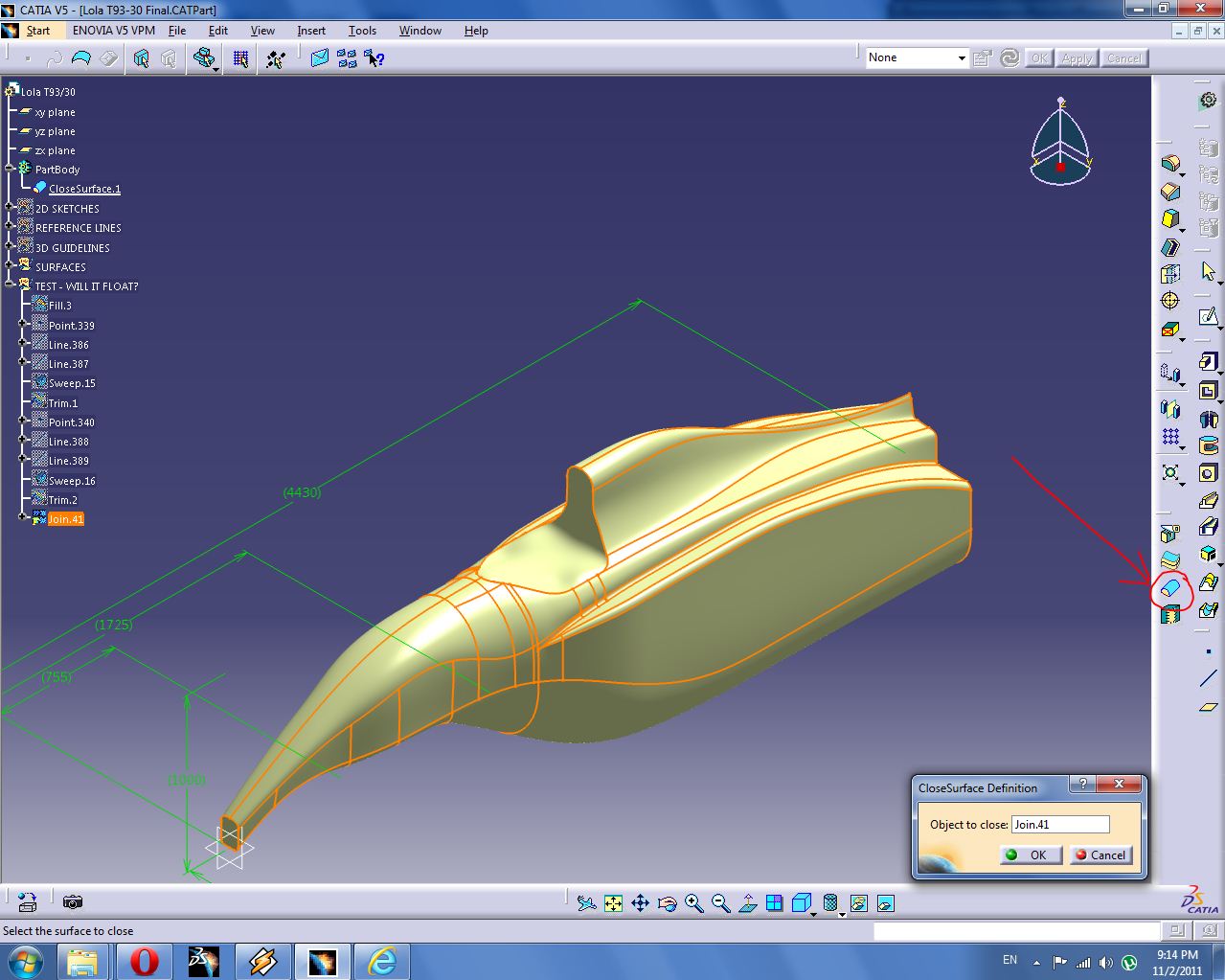Open the Sketcher tool
This screenshot has width=1225, height=980.
[1209, 315]
